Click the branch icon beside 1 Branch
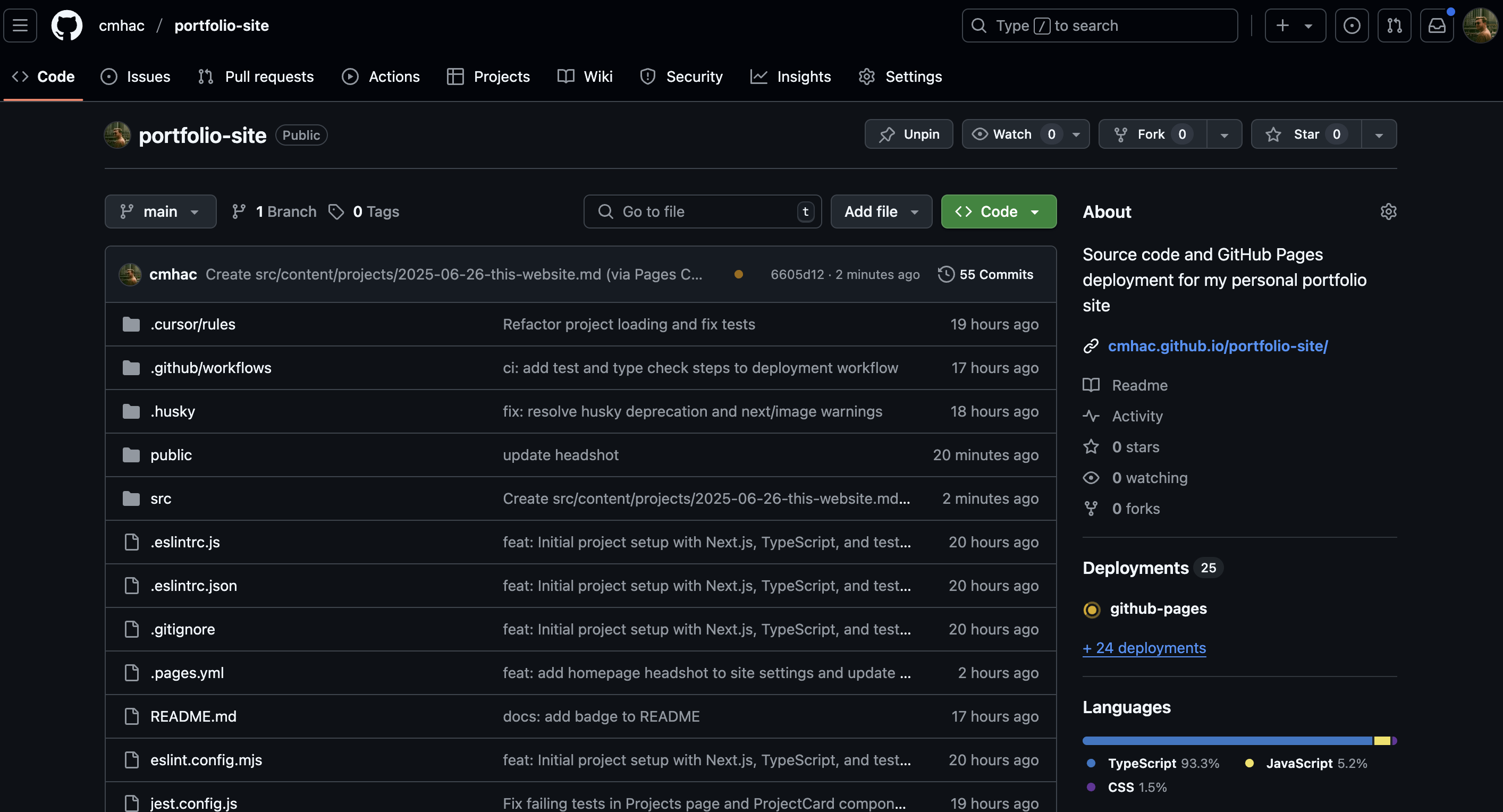1503x812 pixels. (238, 211)
